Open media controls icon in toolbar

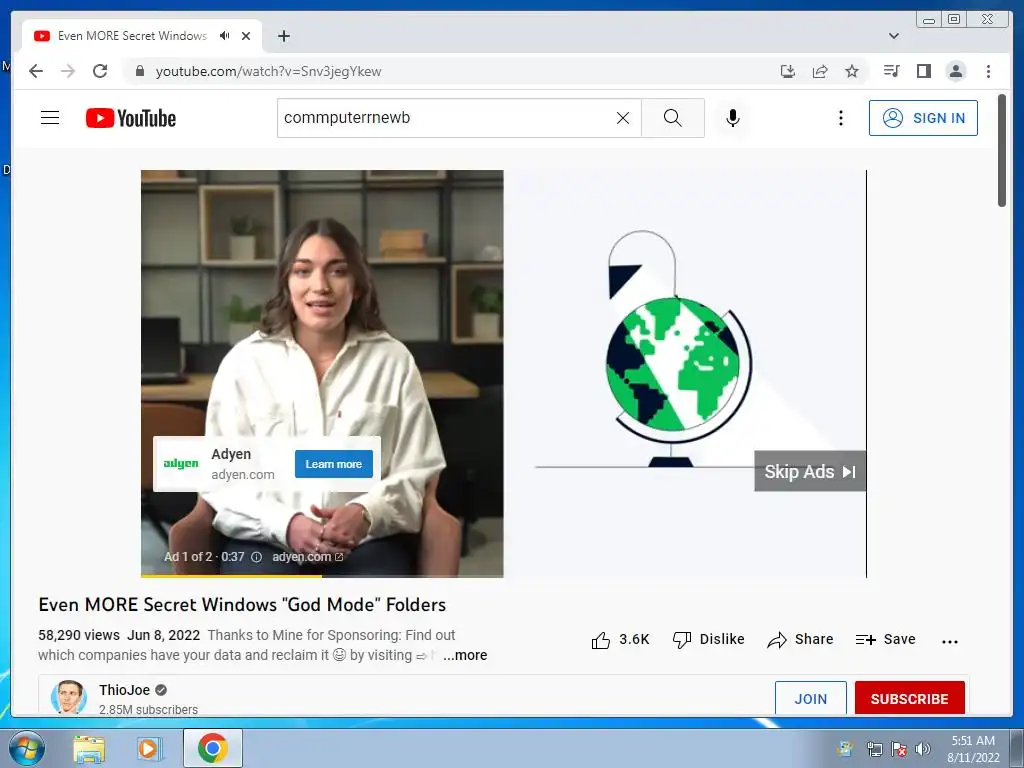tap(891, 71)
